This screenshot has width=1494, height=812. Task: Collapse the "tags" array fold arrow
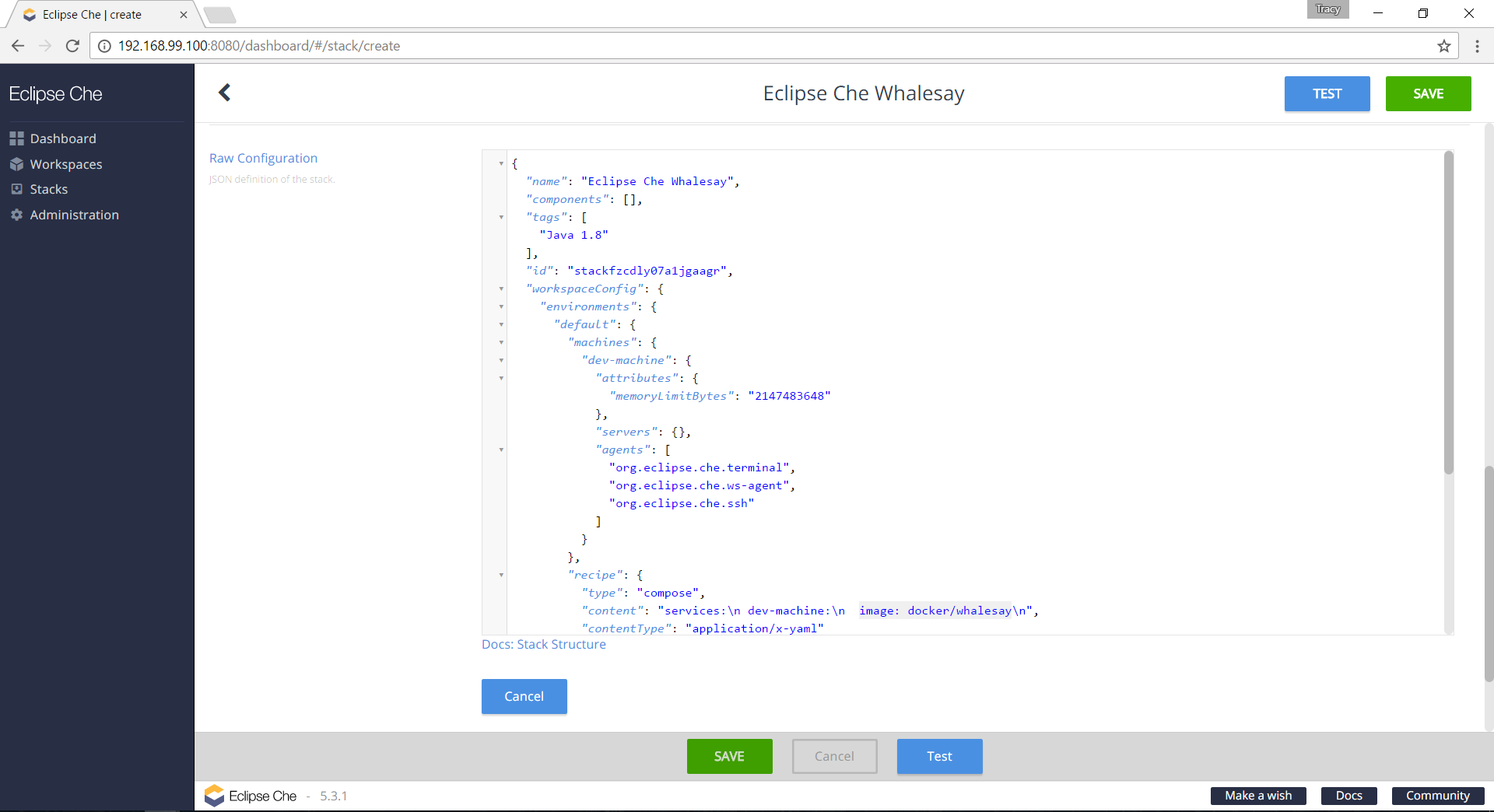[501, 217]
